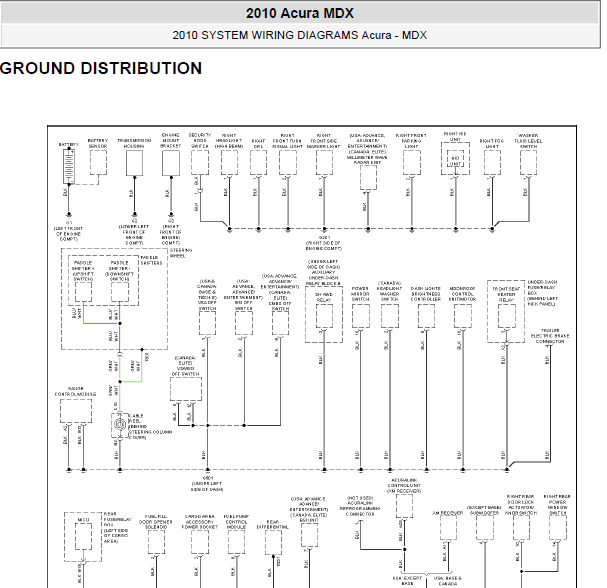Click the green wire junction above the cable reel
607x588 pixels.
click(x=120, y=382)
